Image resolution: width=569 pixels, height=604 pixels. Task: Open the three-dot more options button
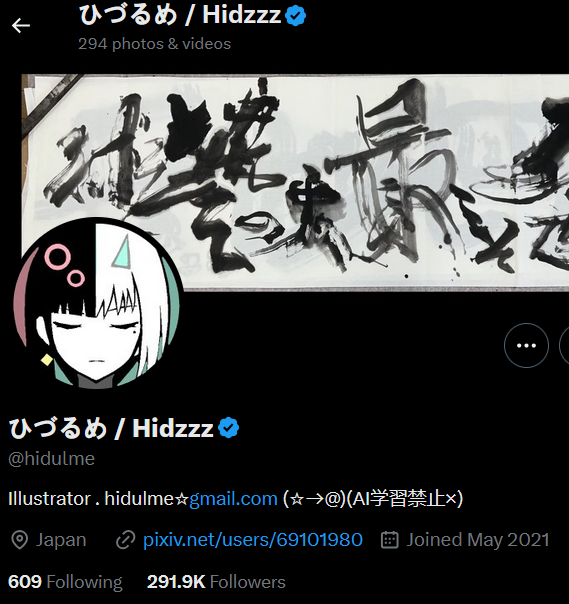tap(526, 345)
